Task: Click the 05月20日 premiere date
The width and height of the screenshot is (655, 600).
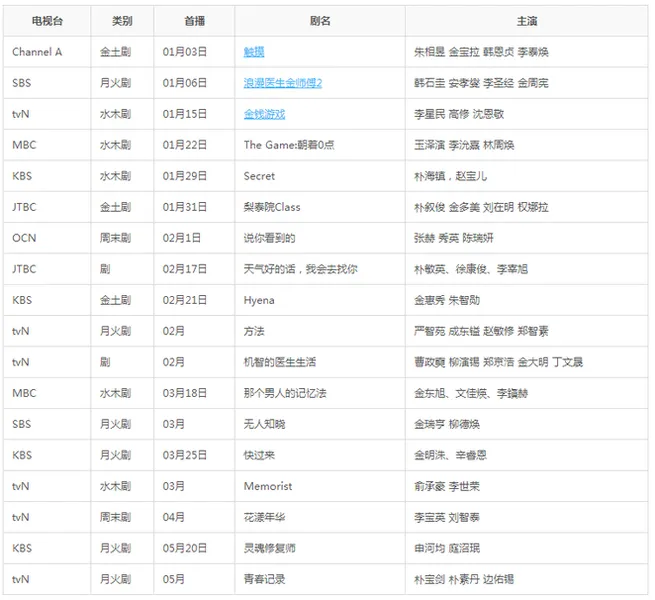Action: 185,548
